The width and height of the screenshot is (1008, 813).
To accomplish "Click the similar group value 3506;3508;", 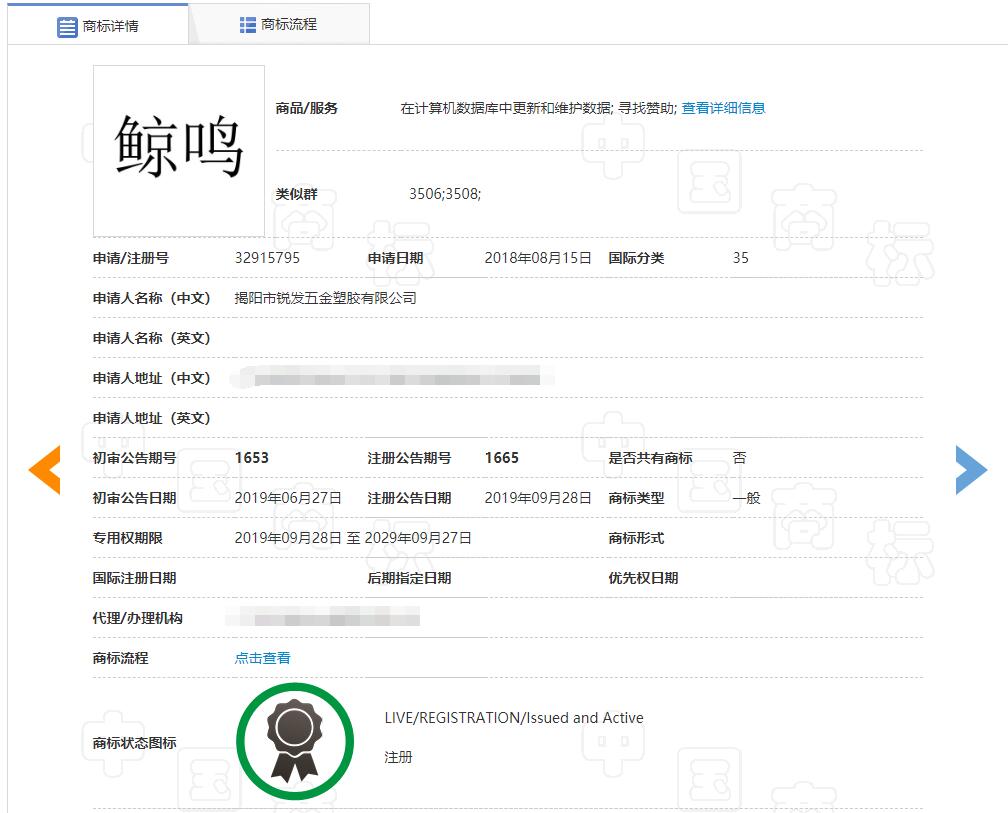I will [445, 194].
